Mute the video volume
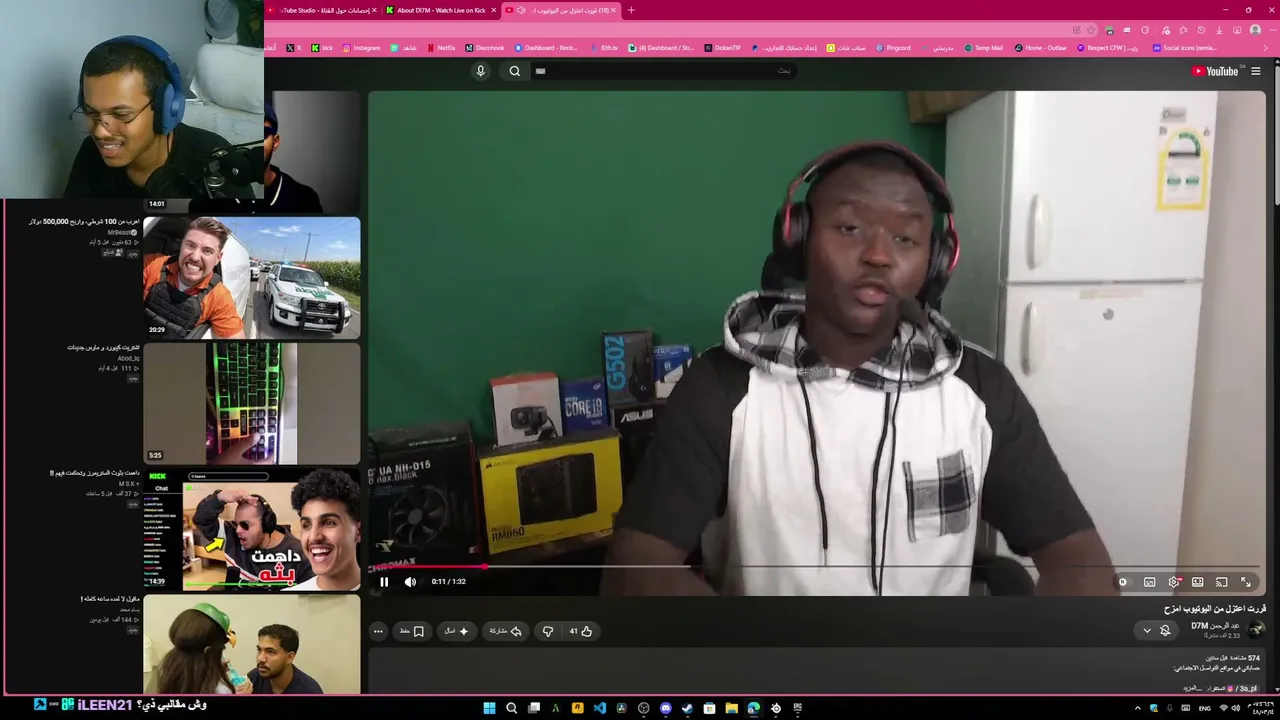Image resolution: width=1280 pixels, height=720 pixels. click(x=410, y=582)
